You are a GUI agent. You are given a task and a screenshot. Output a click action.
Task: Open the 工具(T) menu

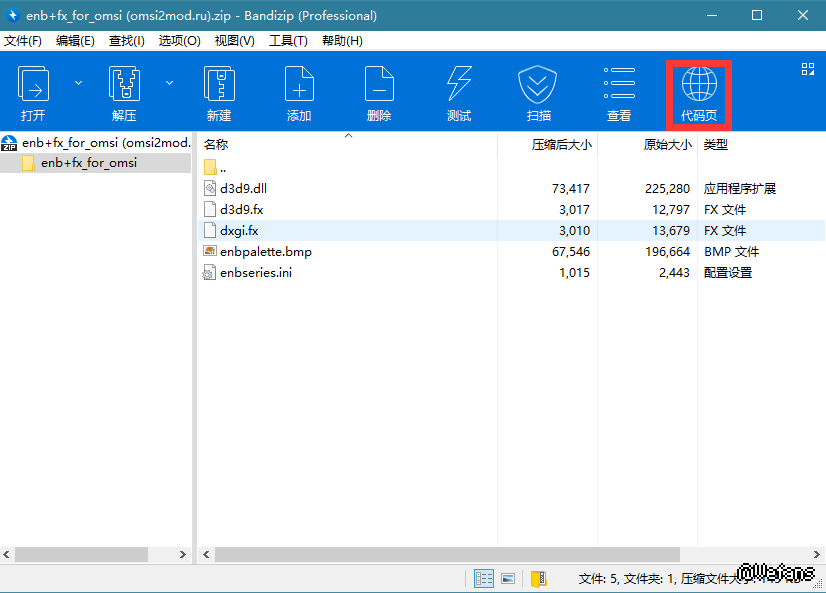point(288,41)
